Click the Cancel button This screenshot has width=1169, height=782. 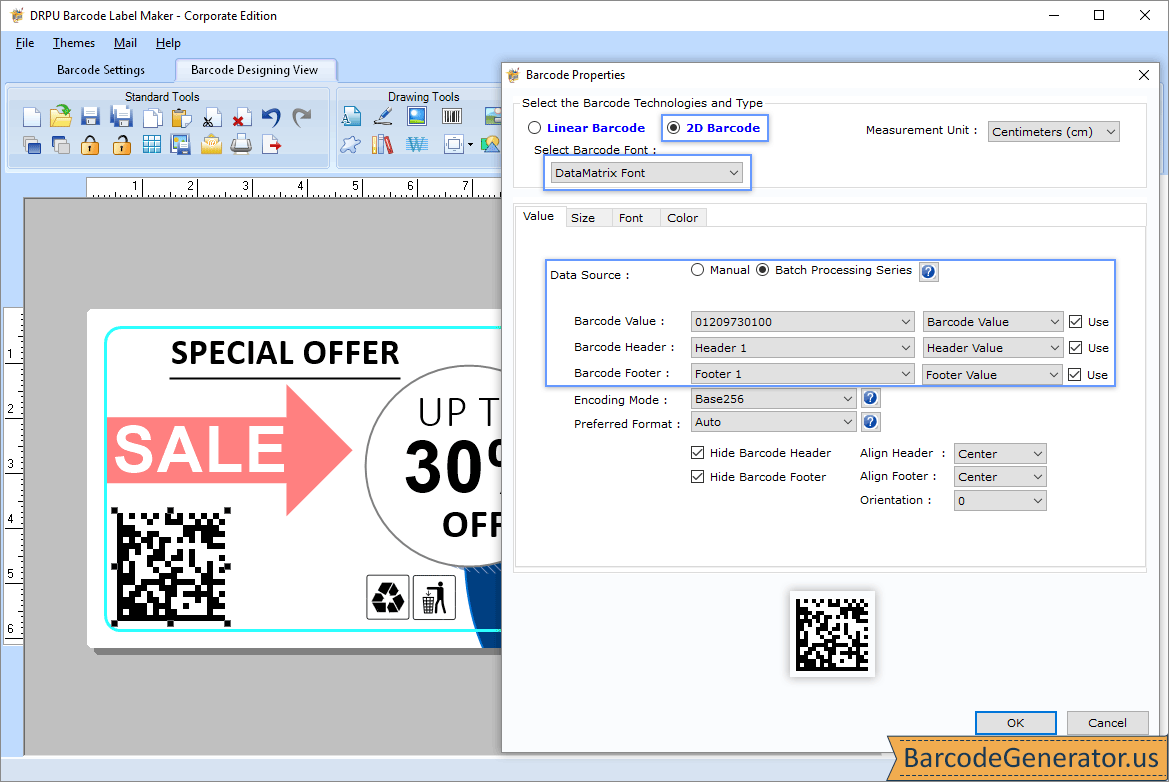point(1107,723)
